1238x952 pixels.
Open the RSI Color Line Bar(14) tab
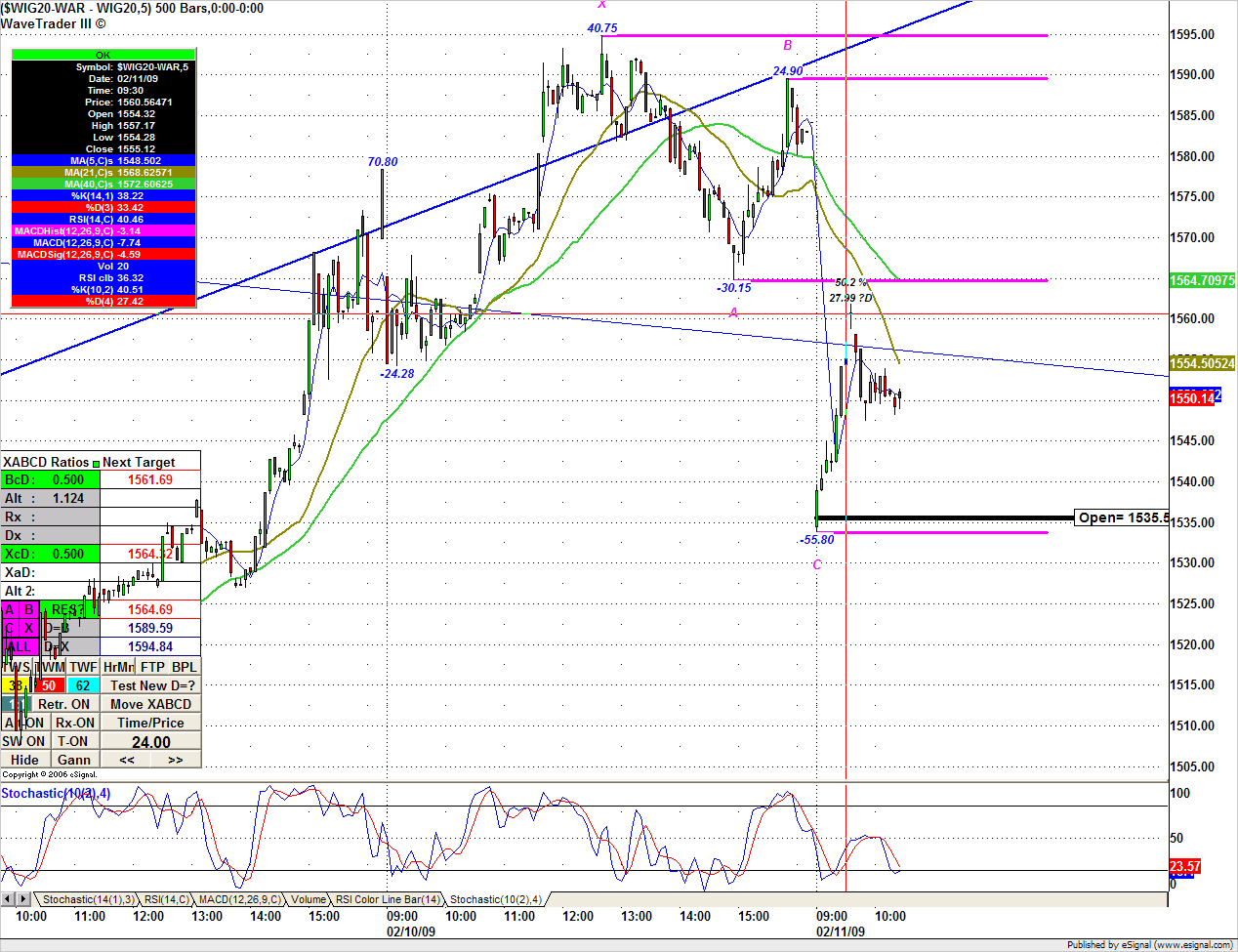pos(388,899)
